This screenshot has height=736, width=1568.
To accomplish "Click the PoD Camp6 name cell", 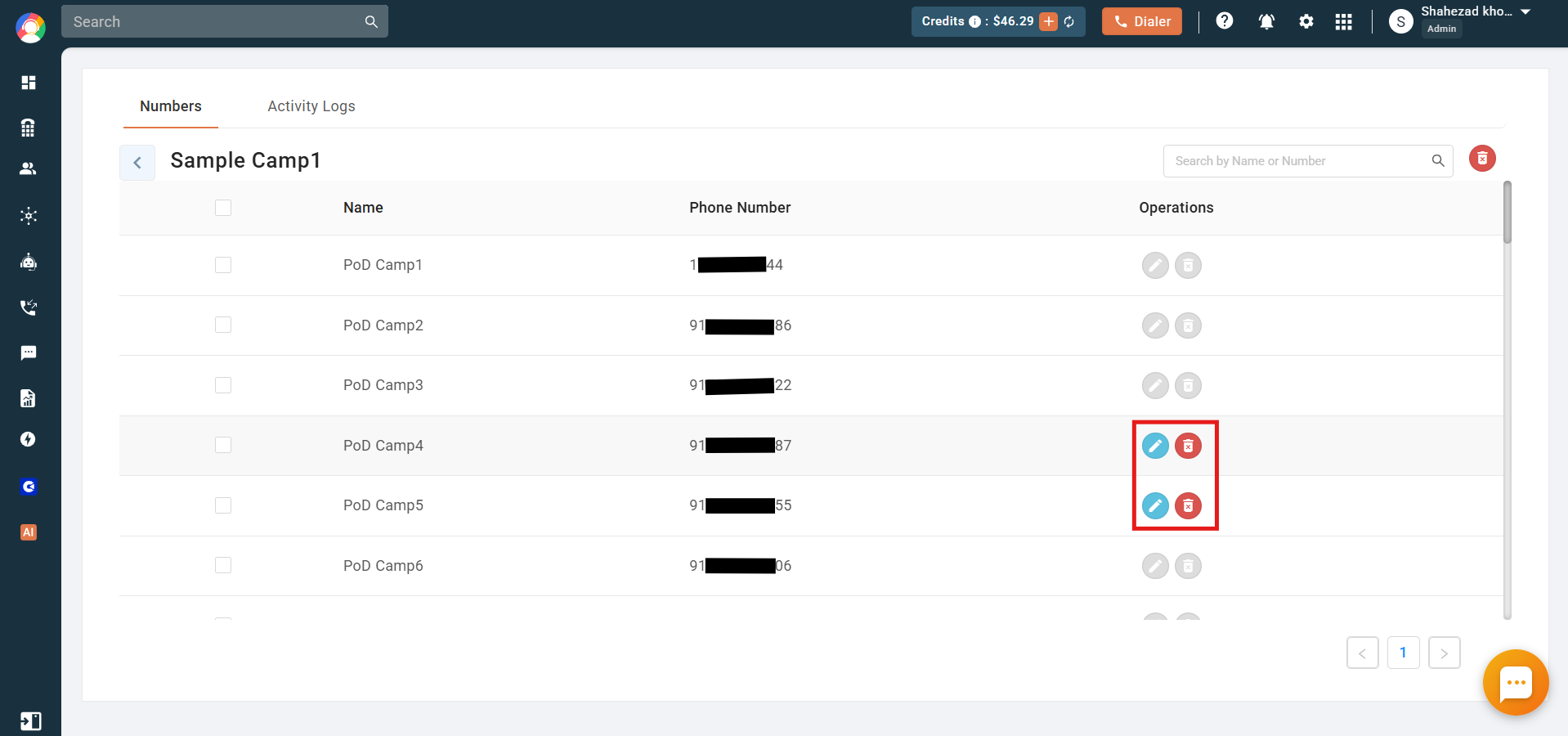I will 383,566.
